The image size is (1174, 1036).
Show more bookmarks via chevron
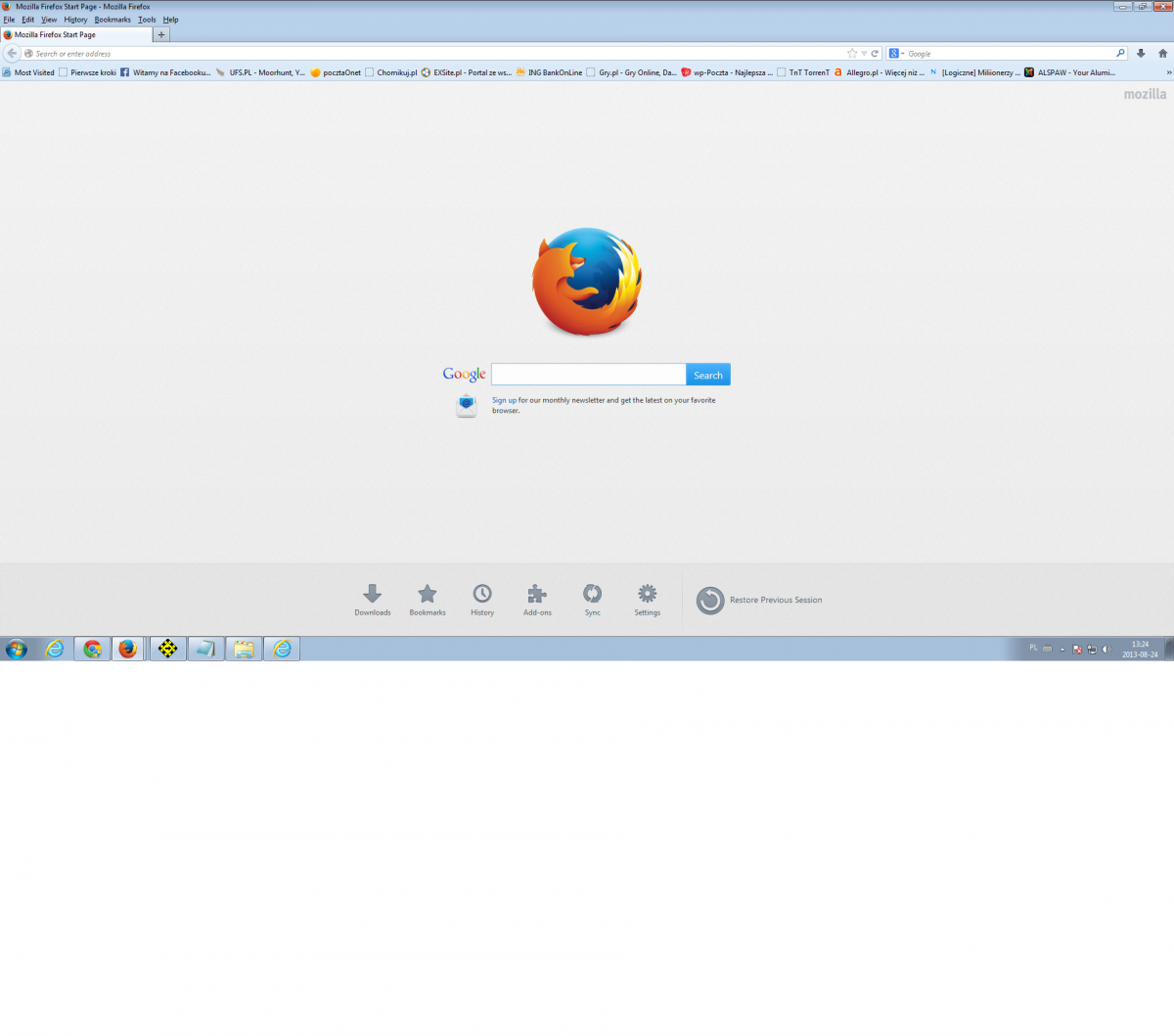1168,72
